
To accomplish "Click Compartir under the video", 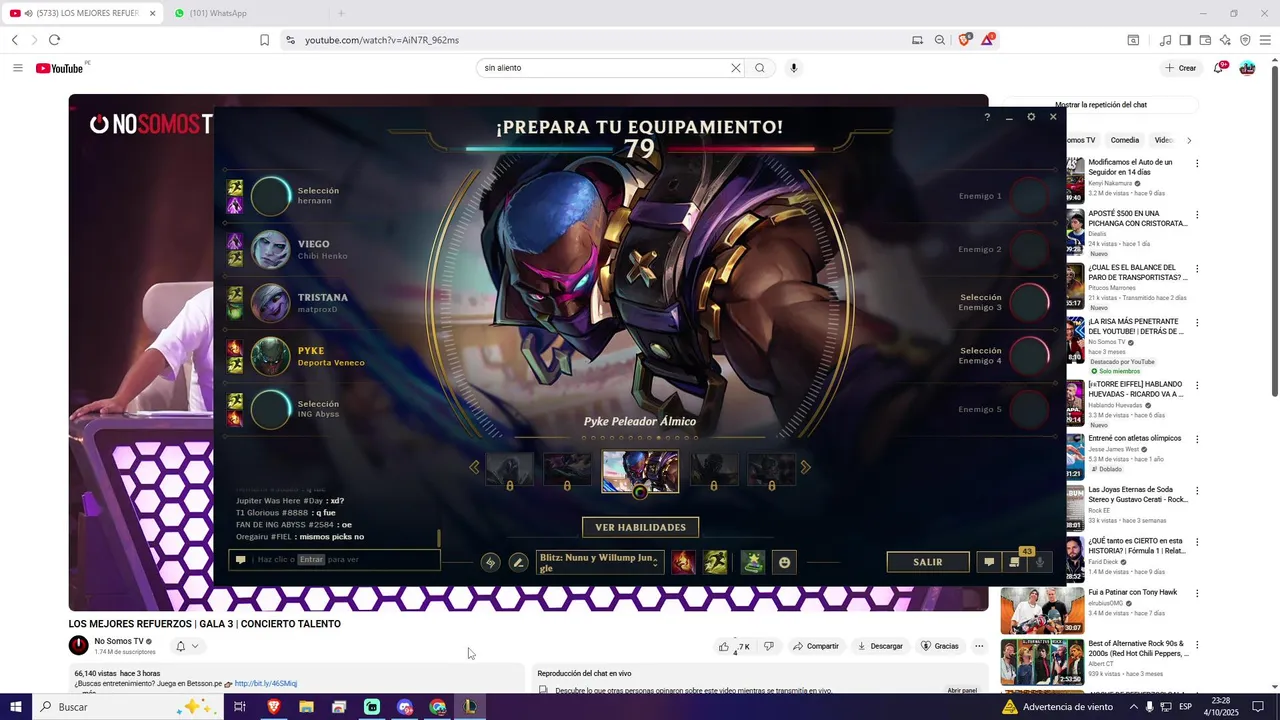I will click(816, 646).
